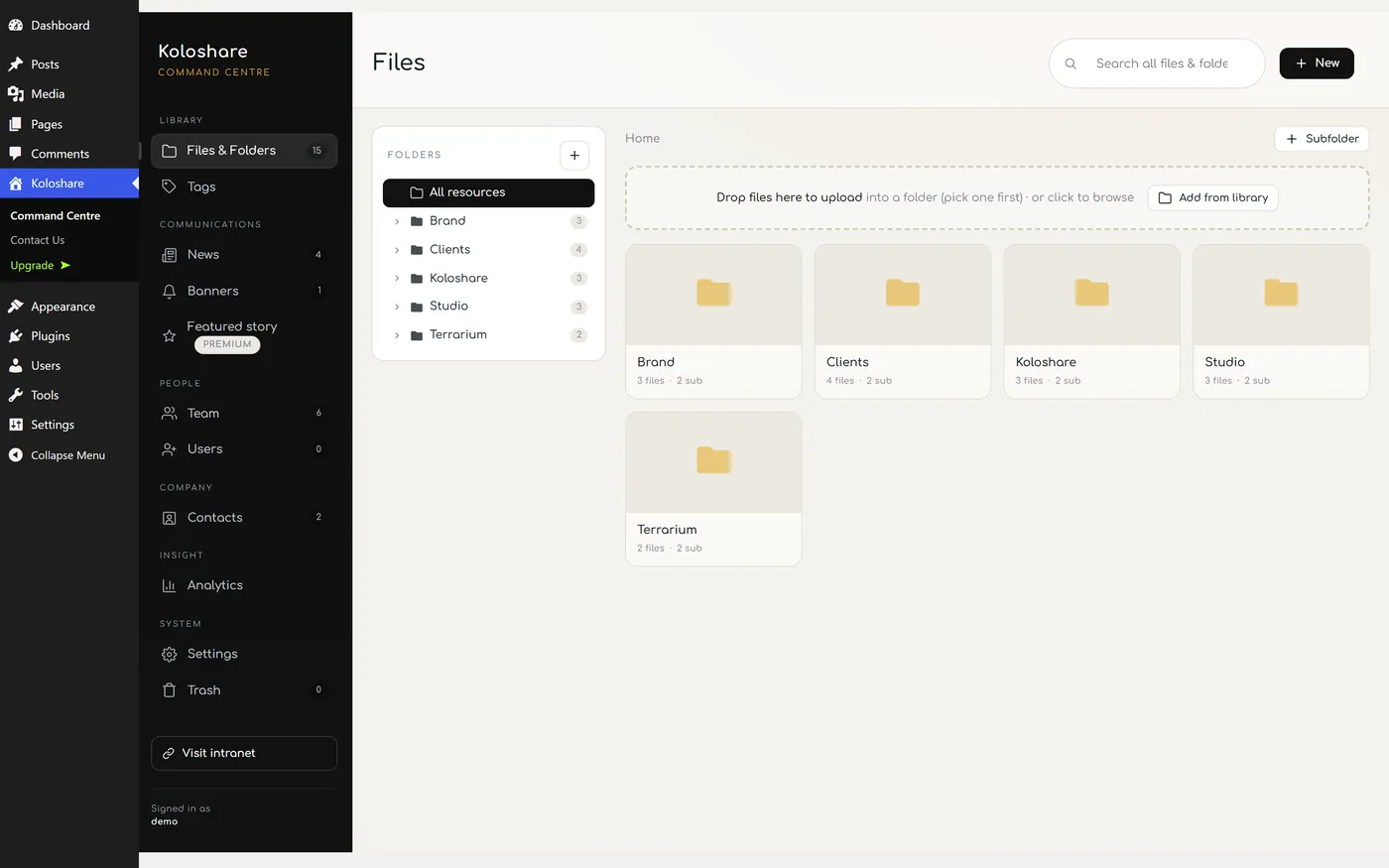Image resolution: width=1389 pixels, height=868 pixels.
Task: Expand the Terrarium folder chevron
Action: pos(397,335)
